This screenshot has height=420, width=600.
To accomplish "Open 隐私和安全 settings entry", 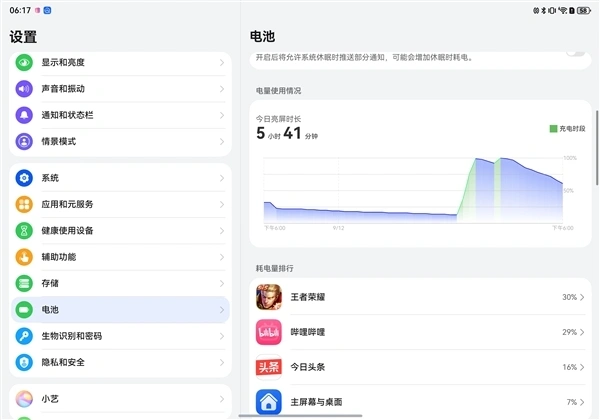I will (x=120, y=362).
